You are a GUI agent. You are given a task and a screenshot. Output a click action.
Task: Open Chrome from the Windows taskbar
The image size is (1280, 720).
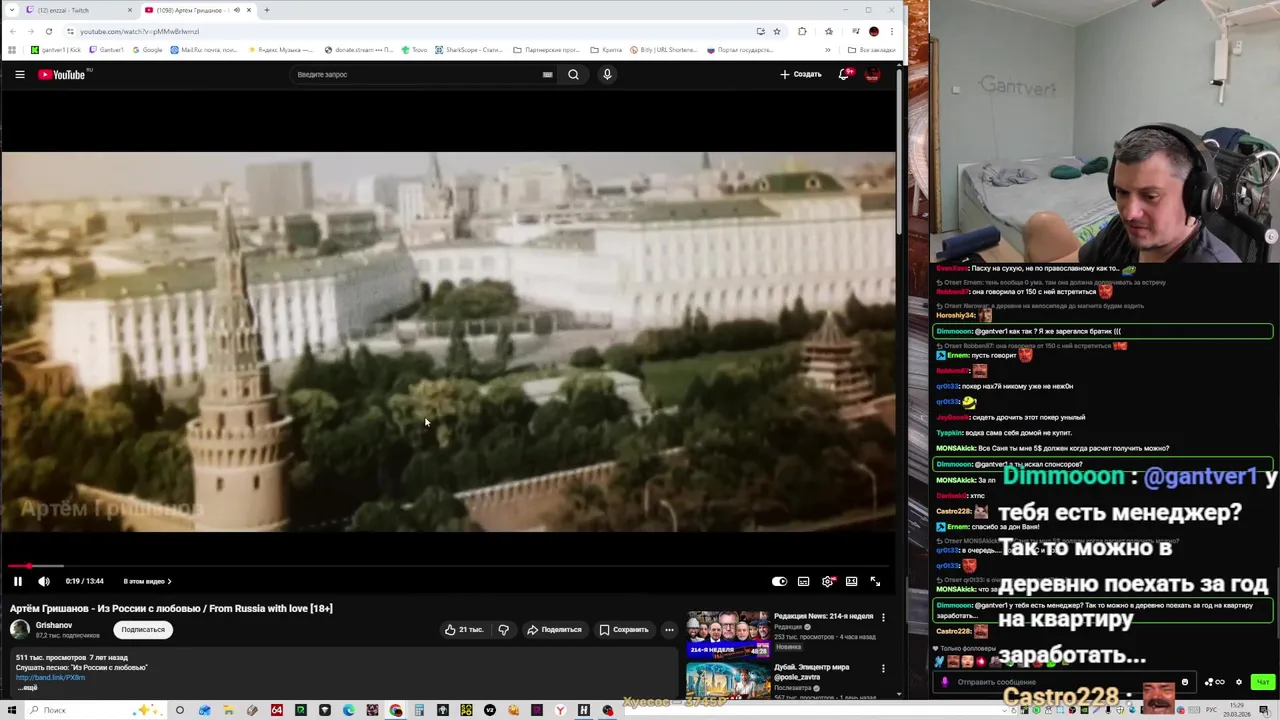(397, 710)
